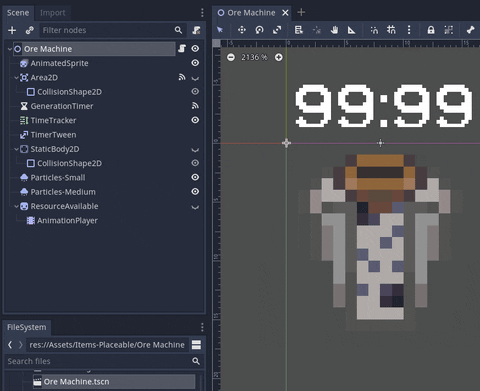Toggle smart snap in the viewport toolbar

(374, 30)
